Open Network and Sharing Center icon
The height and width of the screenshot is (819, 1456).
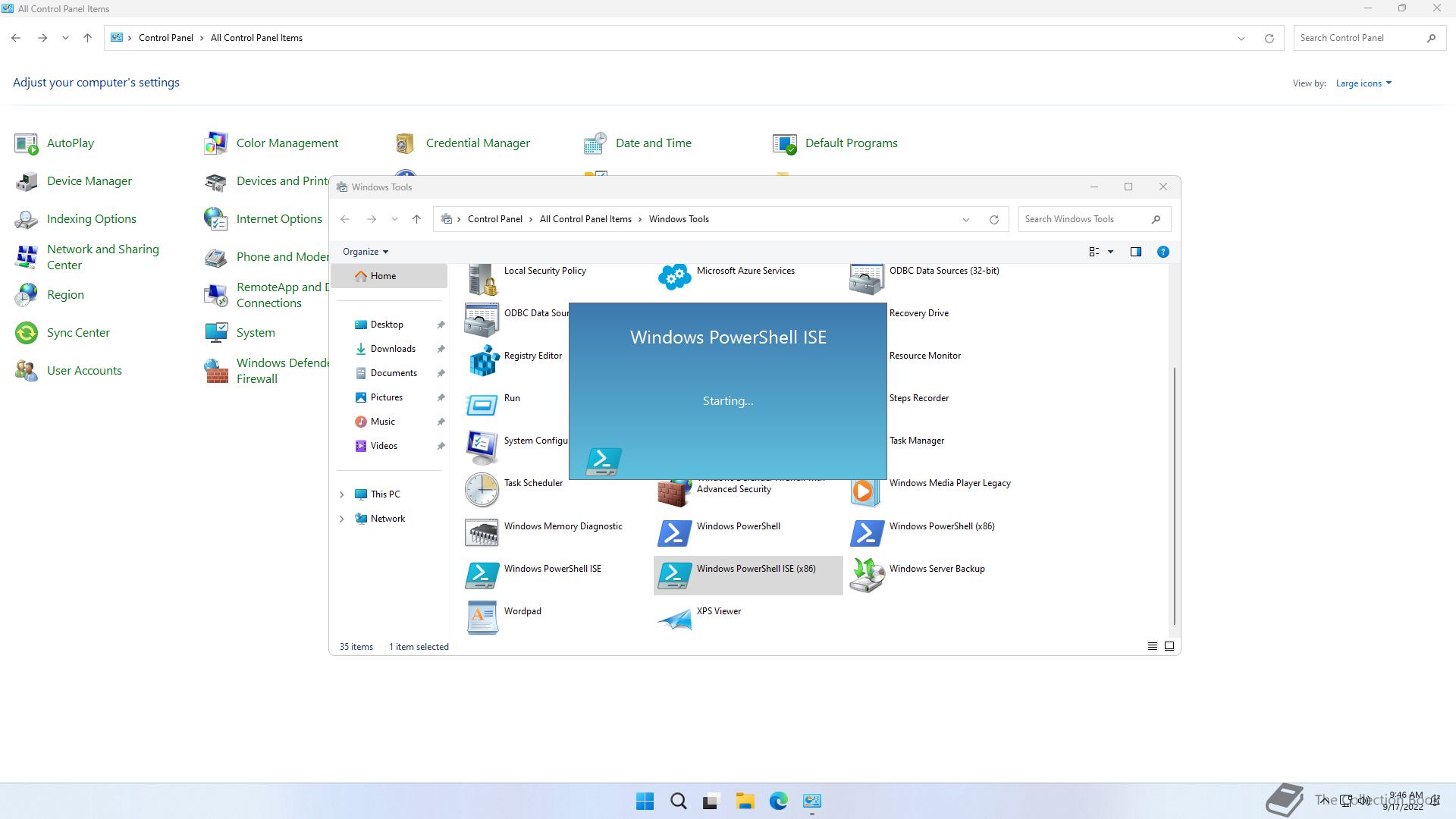pyautogui.click(x=27, y=257)
